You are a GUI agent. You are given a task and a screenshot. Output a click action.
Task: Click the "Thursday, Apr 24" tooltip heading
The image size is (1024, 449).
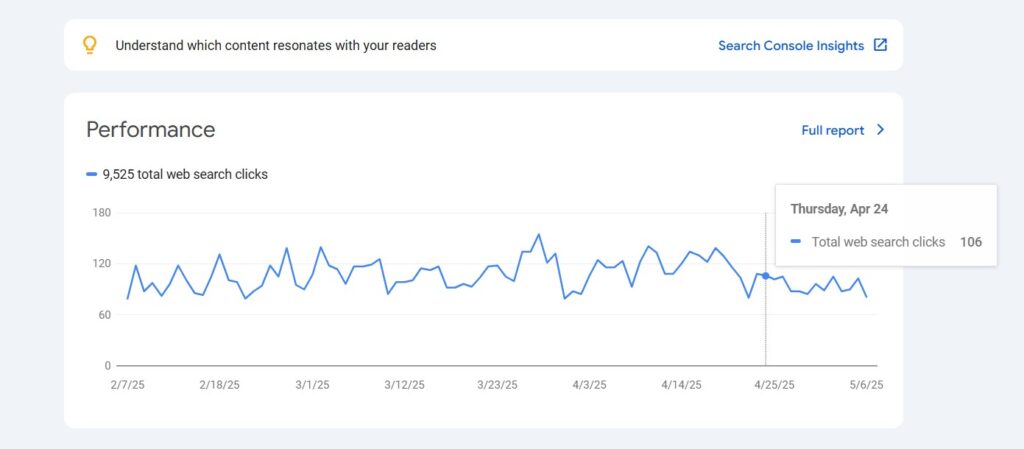[x=839, y=209]
